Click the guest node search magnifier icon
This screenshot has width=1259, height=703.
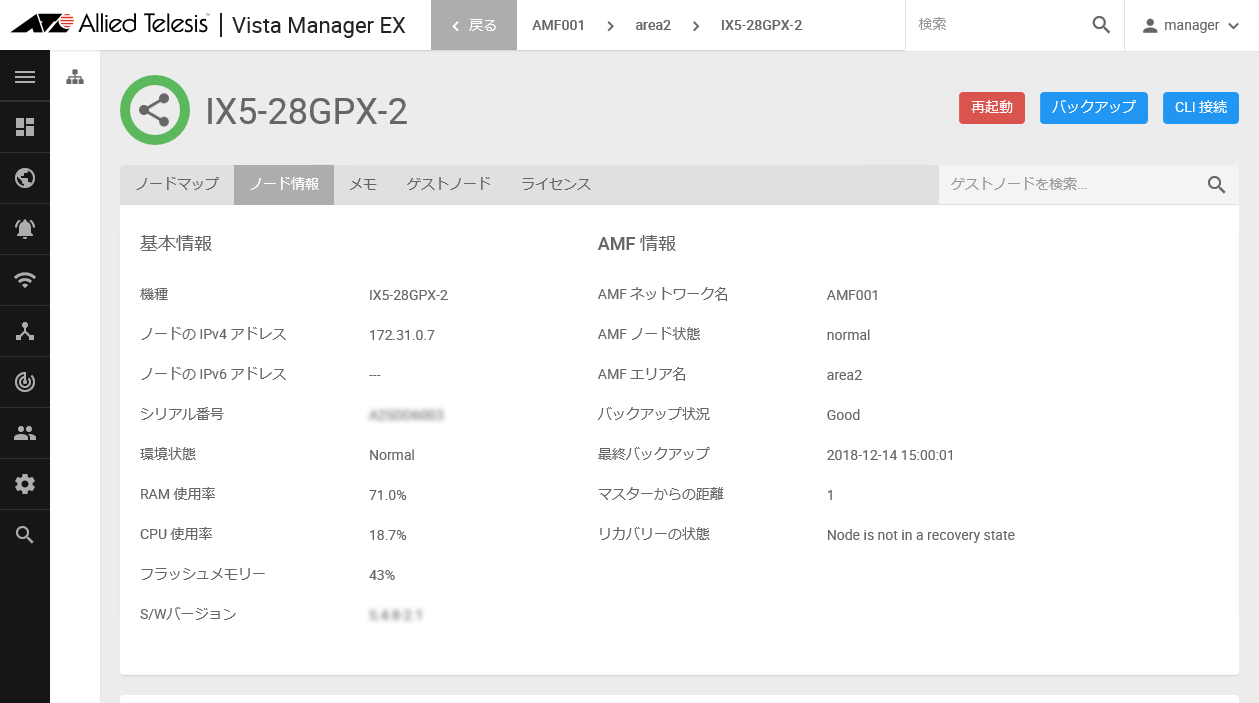[1216, 184]
